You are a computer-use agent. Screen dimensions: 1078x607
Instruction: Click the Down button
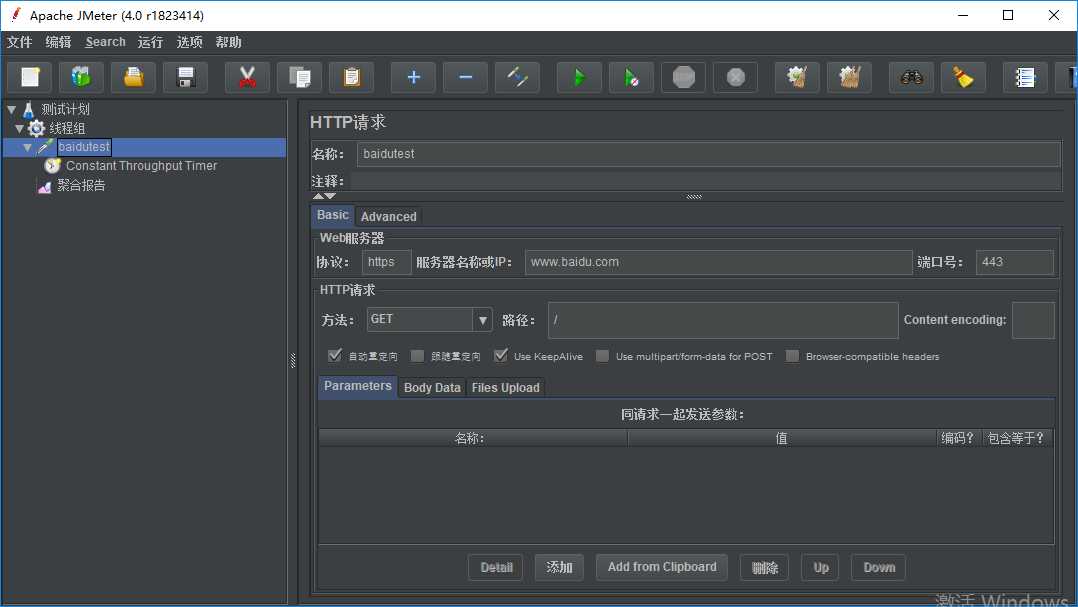[x=879, y=567]
